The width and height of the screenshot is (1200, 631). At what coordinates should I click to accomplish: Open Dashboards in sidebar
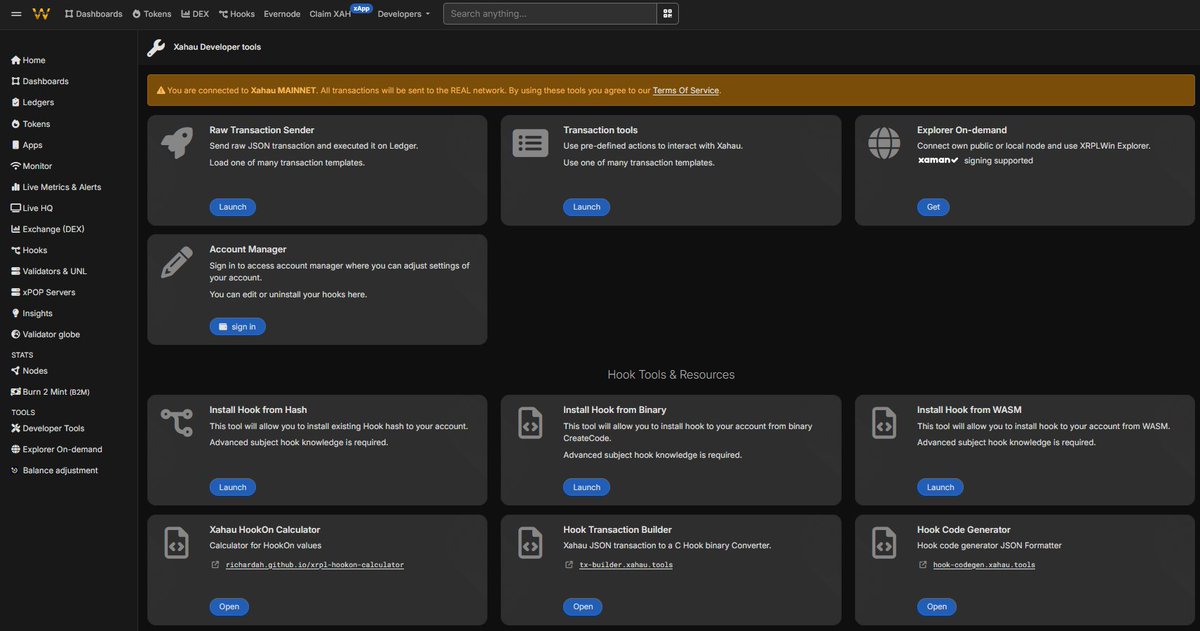(40, 81)
